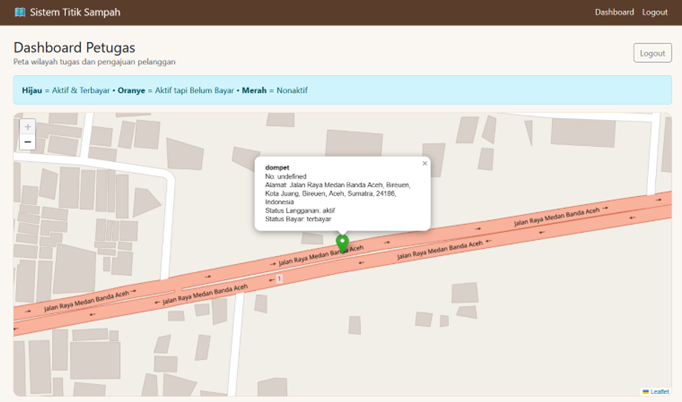Click the Merah legend label

(254, 90)
